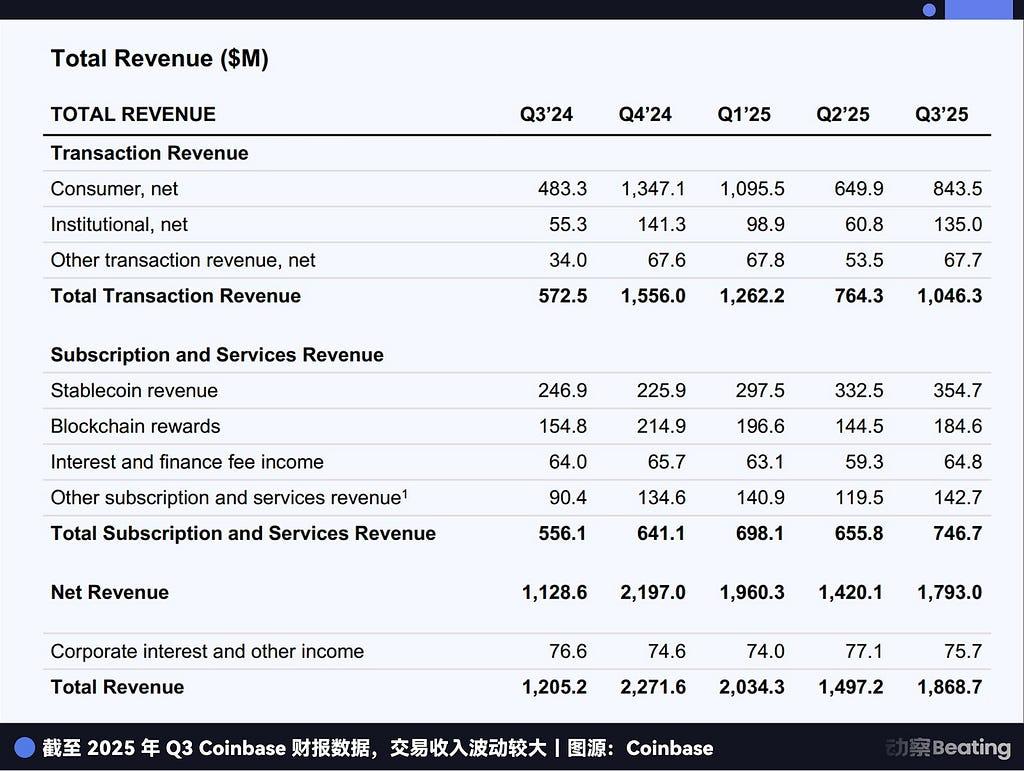
Task: Click the 动察Beating watermark logo
Action: click(x=947, y=748)
